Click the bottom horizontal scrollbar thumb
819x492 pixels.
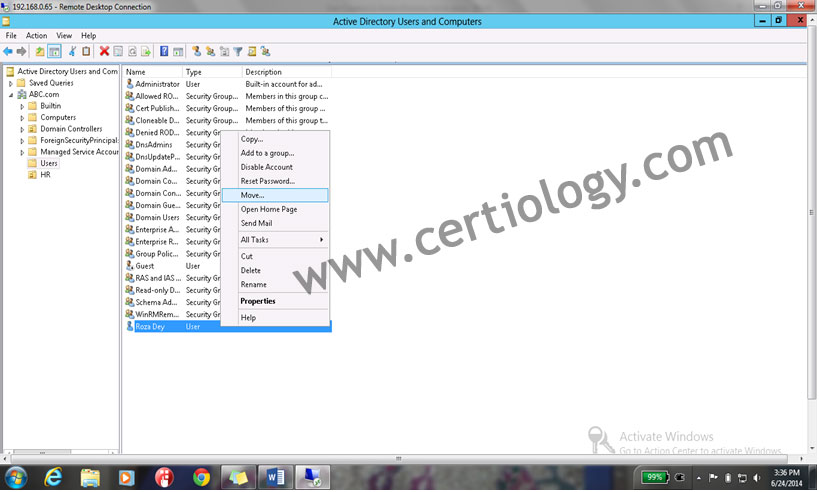[399, 459]
